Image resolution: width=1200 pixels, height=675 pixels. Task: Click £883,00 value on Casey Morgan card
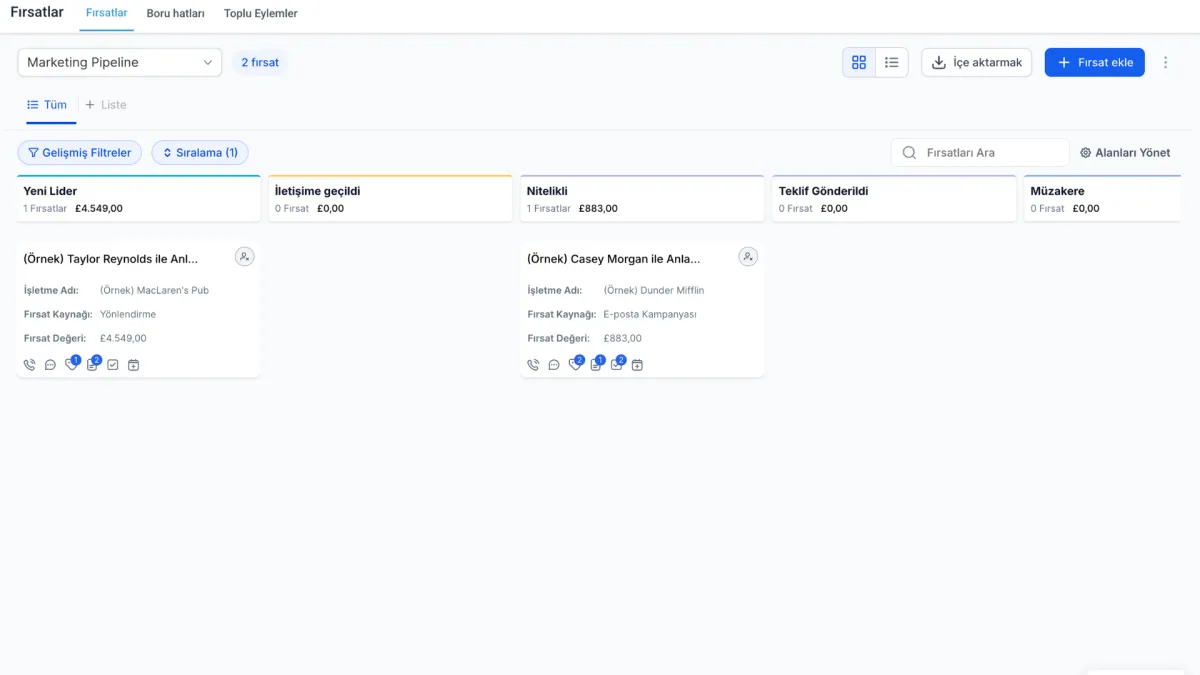(x=623, y=338)
